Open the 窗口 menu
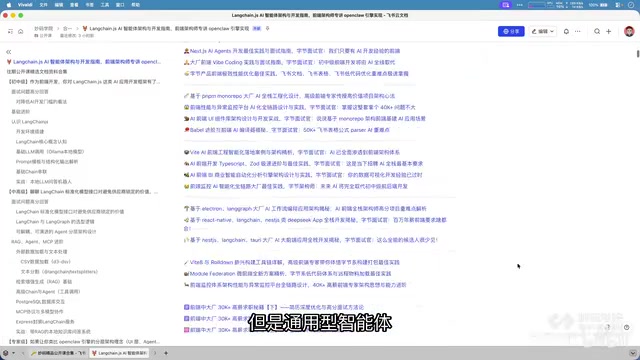The image size is (640, 360). tap(120, 5)
